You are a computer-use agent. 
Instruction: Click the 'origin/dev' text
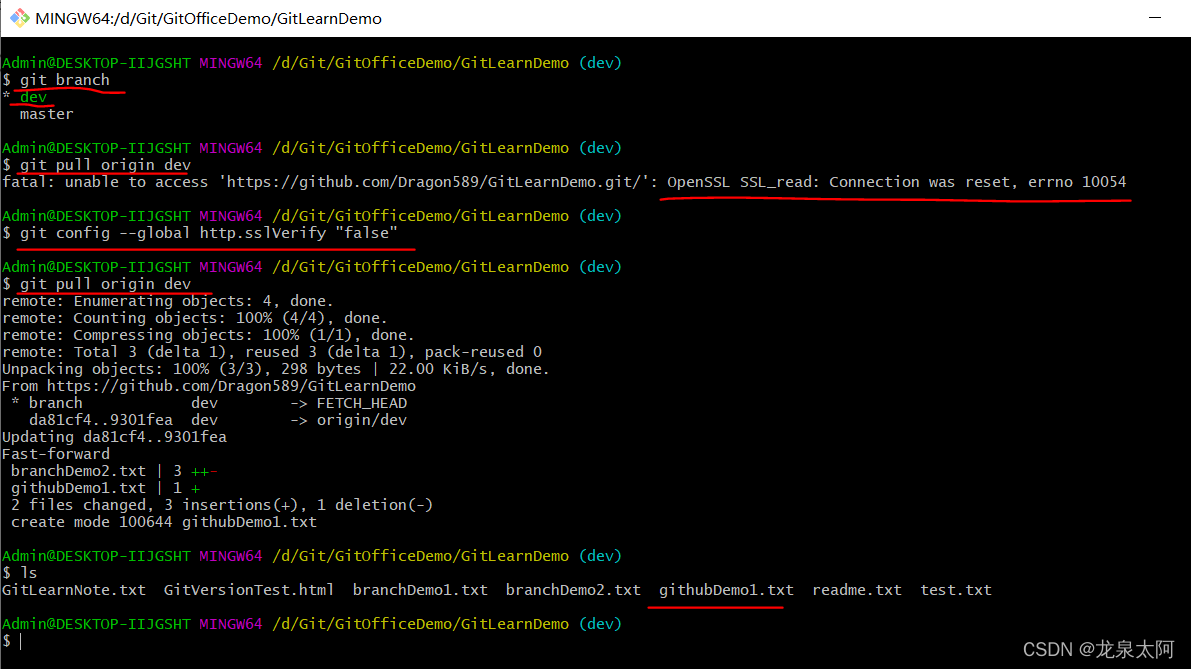pos(362,420)
